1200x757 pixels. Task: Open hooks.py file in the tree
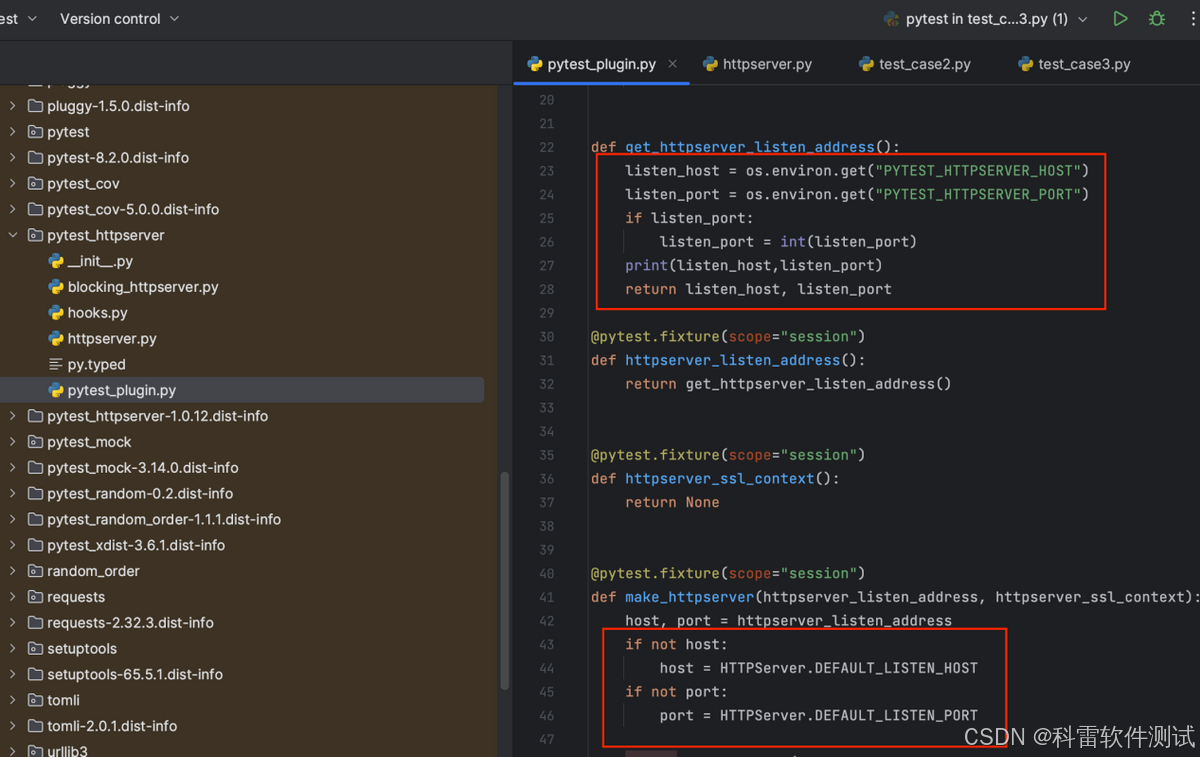[97, 313]
